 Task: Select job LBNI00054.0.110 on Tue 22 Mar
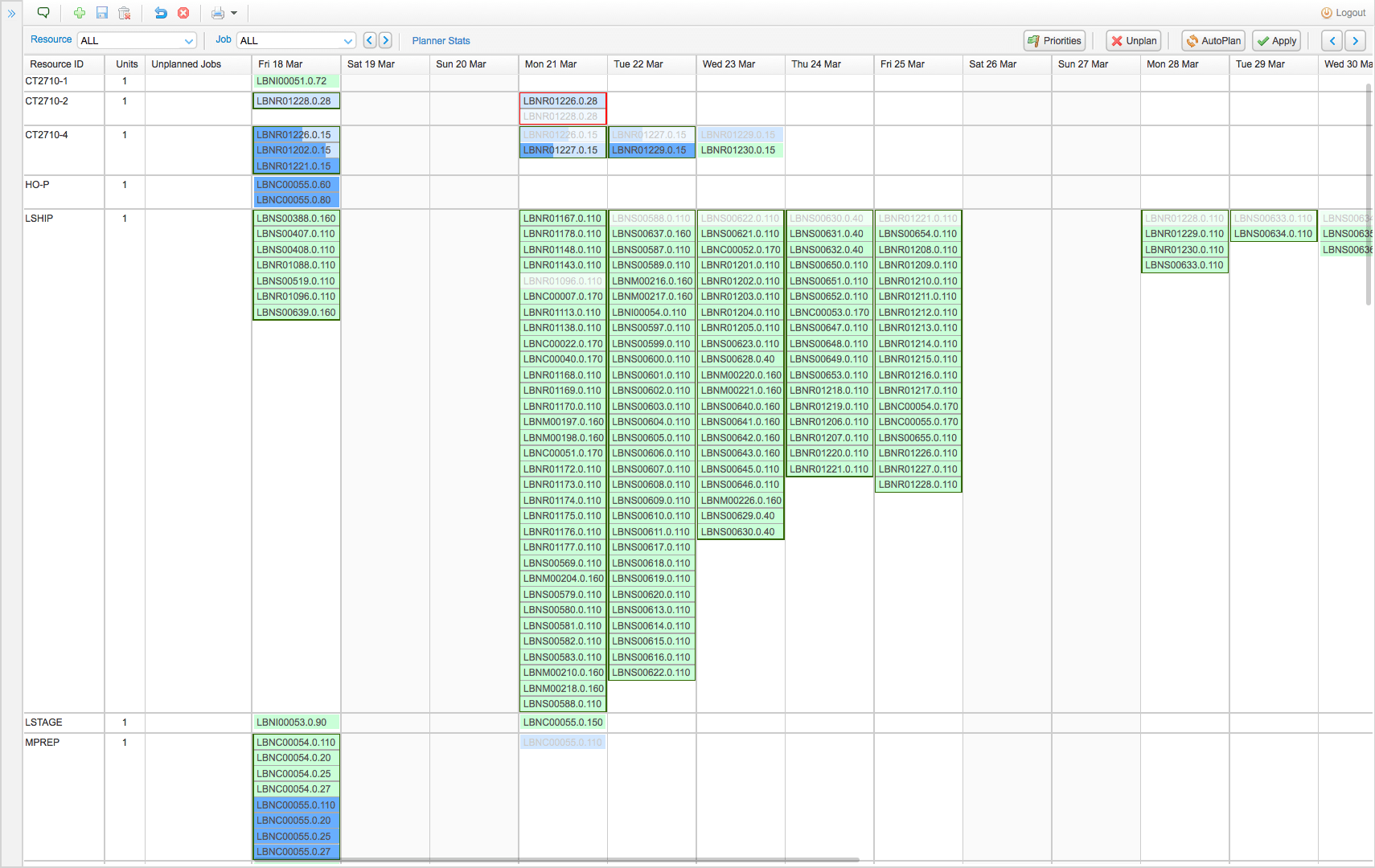tap(651, 313)
